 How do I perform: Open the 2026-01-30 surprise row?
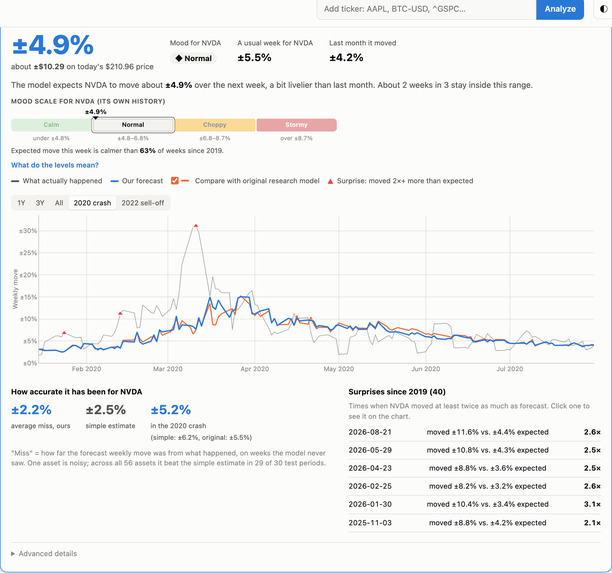pyautogui.click(x=474, y=504)
